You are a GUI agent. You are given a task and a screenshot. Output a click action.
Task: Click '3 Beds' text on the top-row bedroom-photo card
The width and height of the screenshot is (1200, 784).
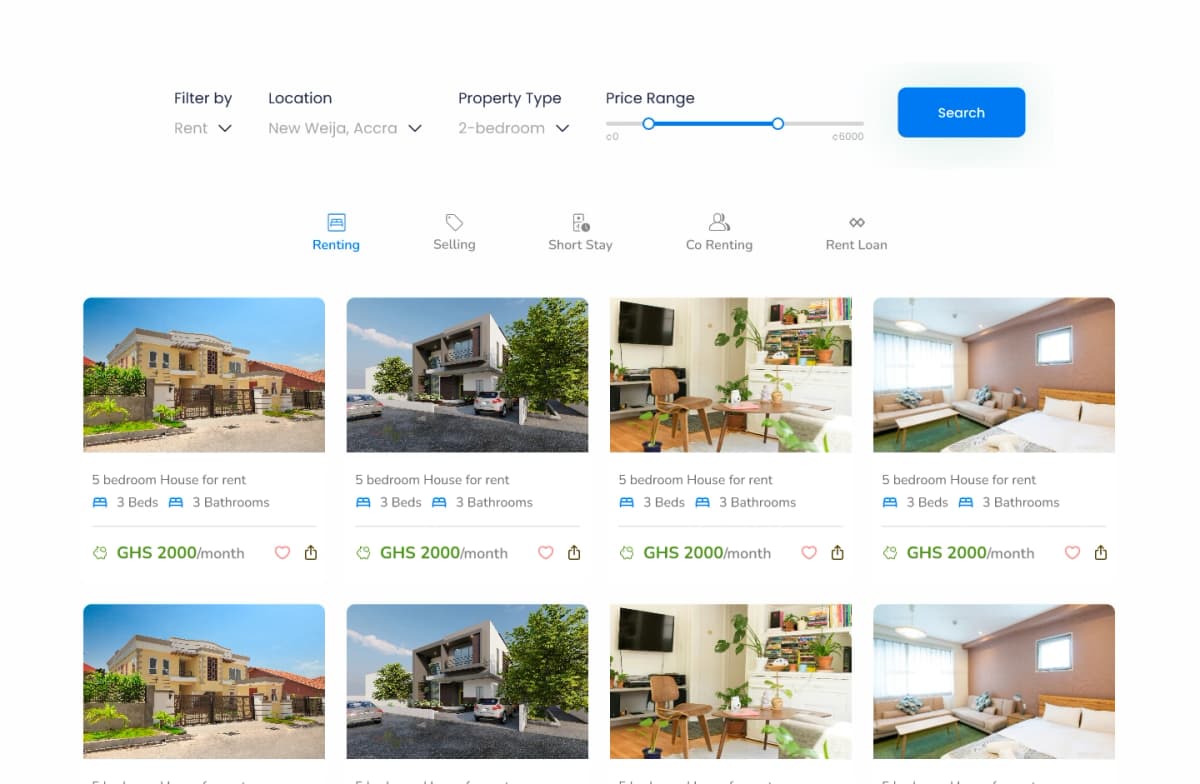click(x=927, y=502)
